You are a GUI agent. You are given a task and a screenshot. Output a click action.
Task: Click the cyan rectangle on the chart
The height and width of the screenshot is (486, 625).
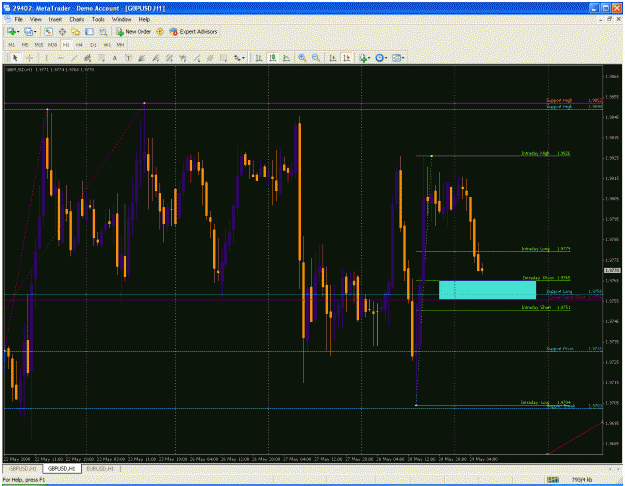click(x=487, y=290)
